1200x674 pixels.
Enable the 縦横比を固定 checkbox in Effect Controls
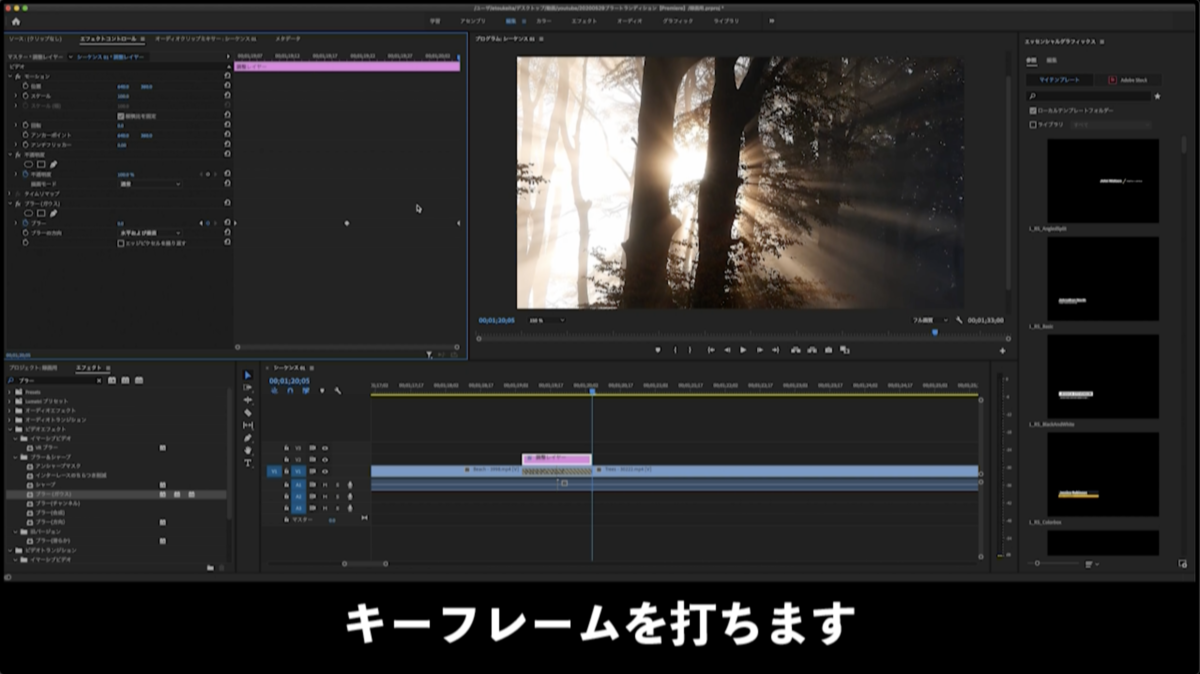pyautogui.click(x=120, y=116)
